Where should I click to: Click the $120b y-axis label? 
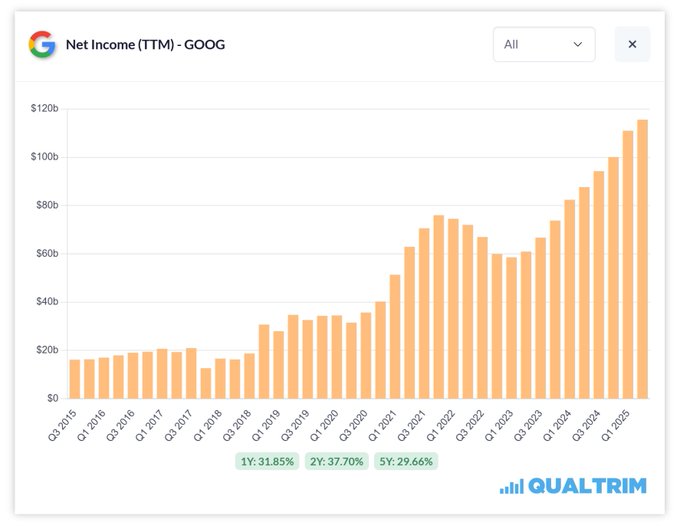[44, 108]
